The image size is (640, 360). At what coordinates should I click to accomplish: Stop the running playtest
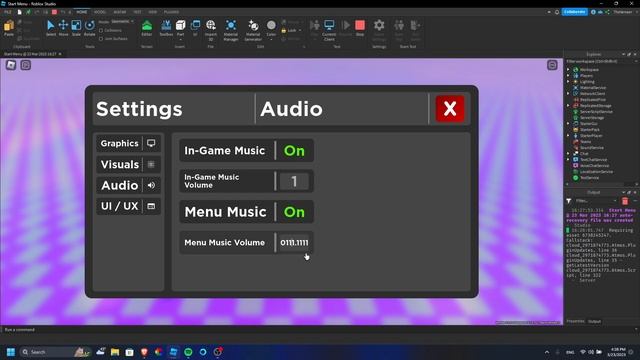tap(360, 28)
